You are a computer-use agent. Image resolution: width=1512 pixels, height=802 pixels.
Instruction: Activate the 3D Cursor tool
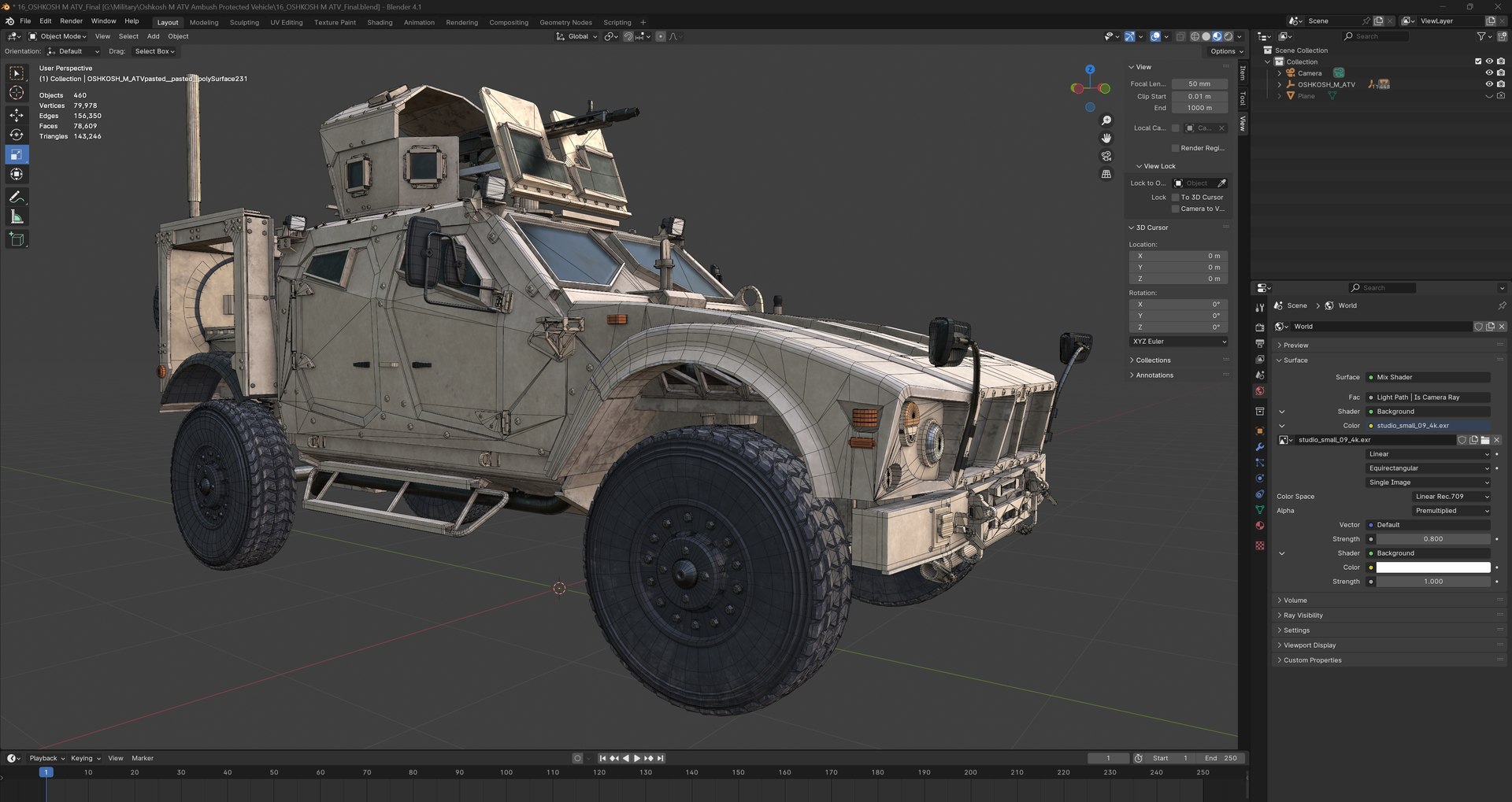click(17, 94)
